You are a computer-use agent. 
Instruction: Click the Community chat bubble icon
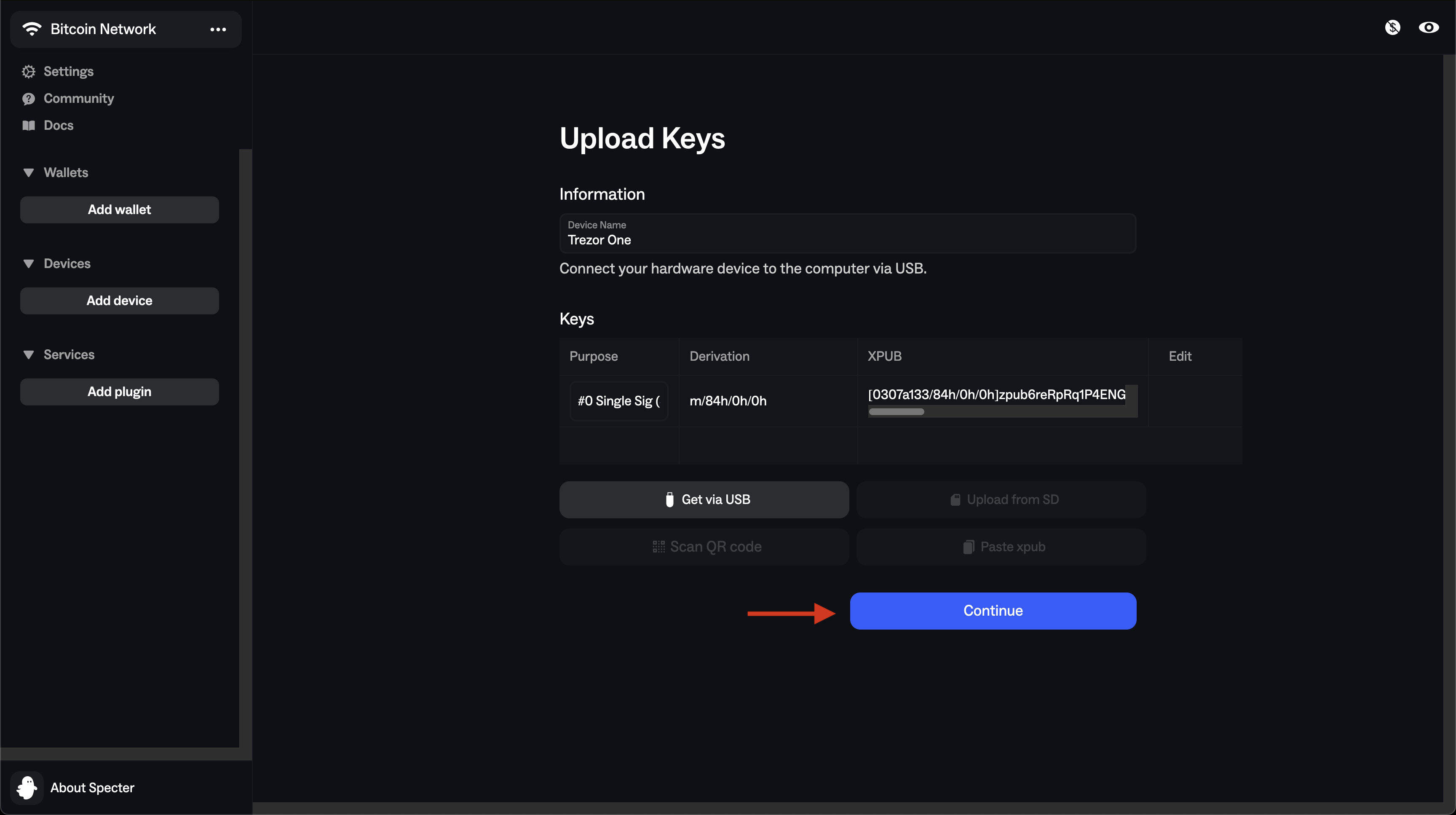coord(28,99)
